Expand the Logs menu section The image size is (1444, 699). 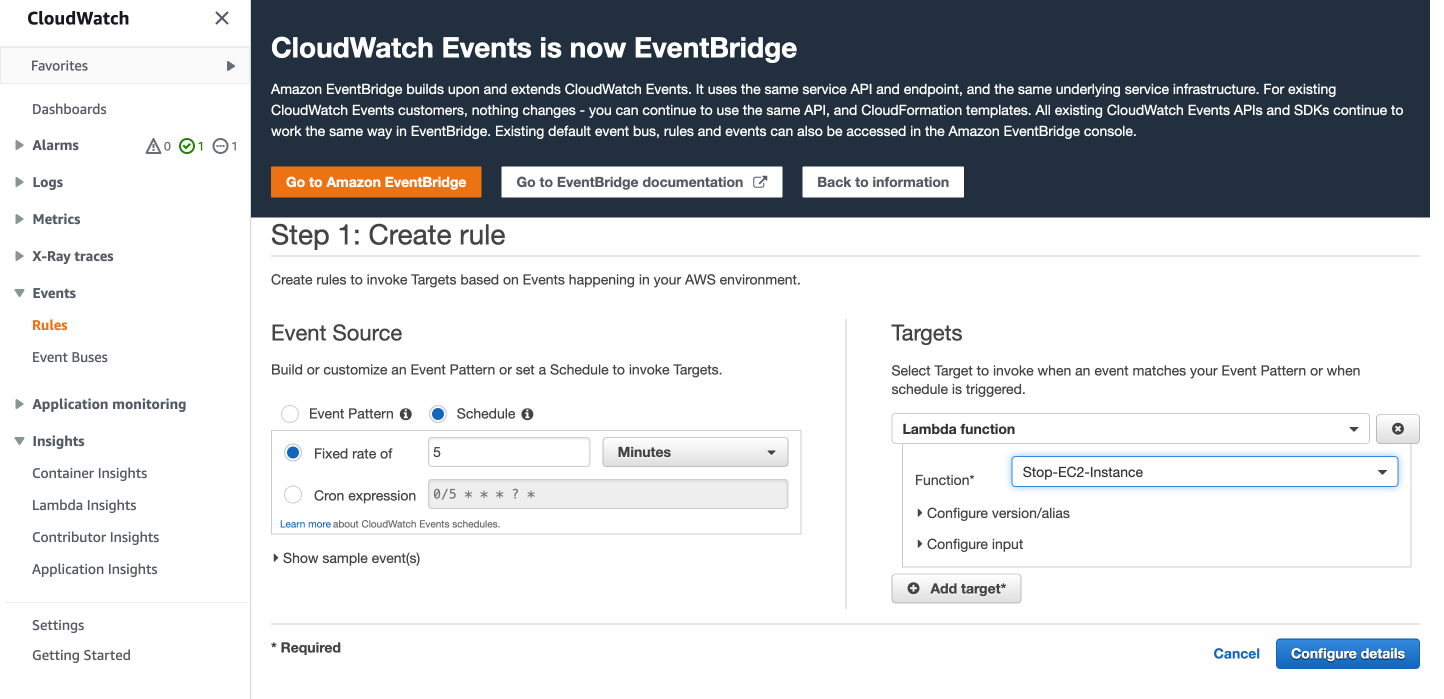20,182
